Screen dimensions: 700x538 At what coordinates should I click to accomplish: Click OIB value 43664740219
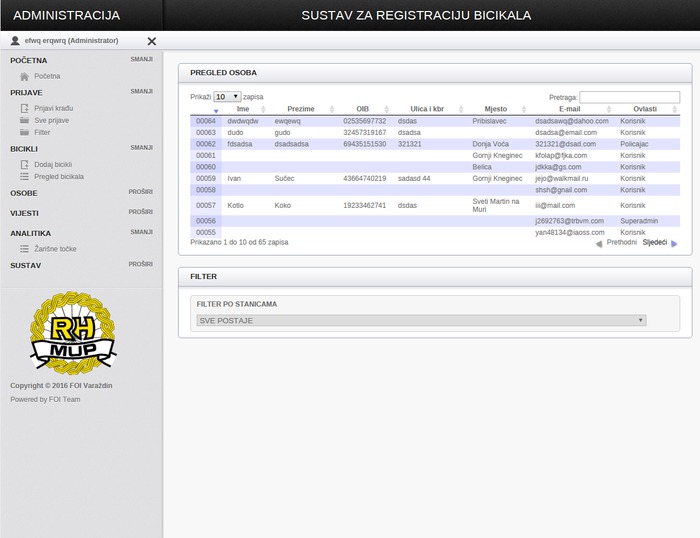point(365,179)
